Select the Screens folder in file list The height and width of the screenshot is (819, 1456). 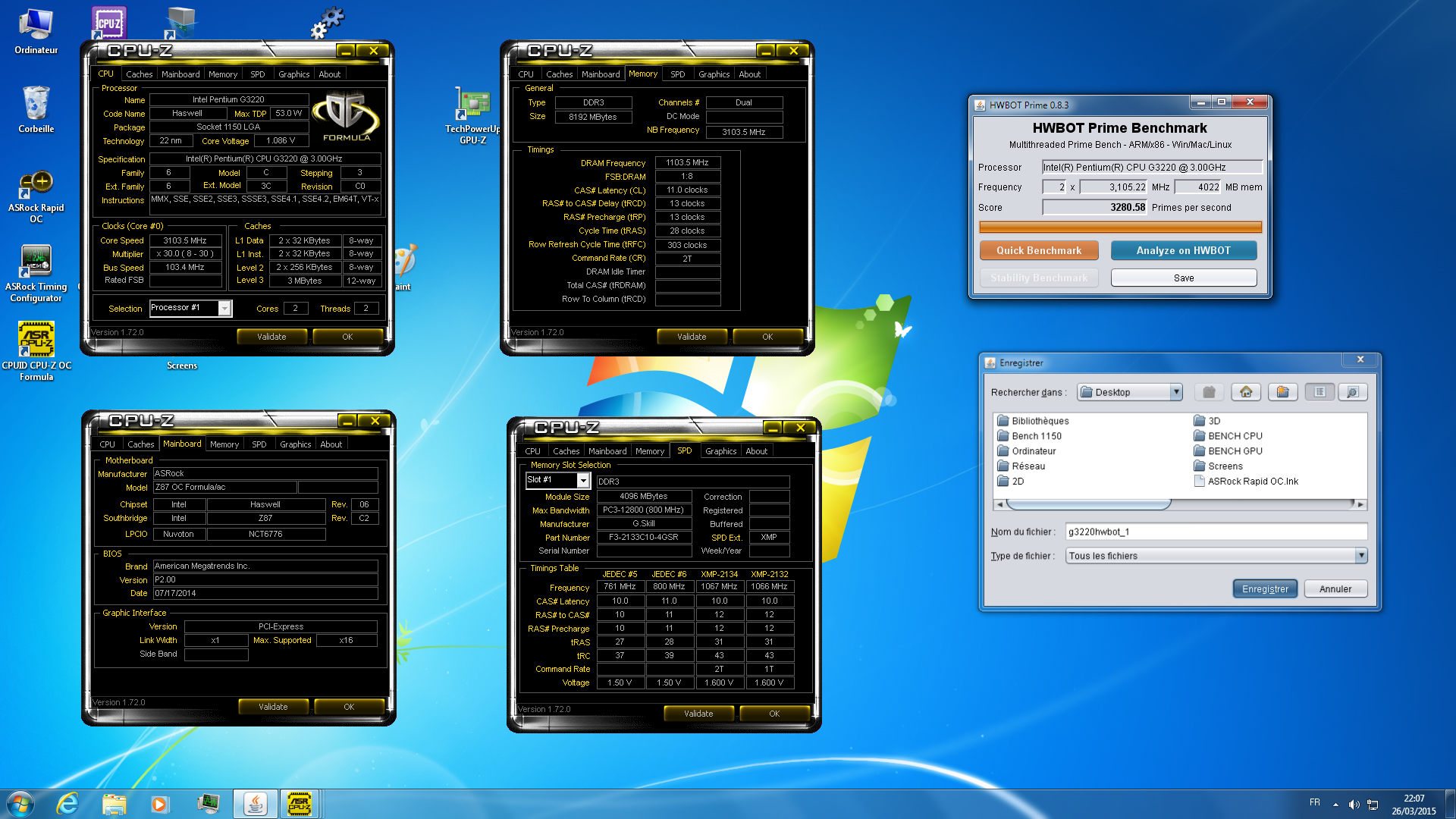[1218, 466]
